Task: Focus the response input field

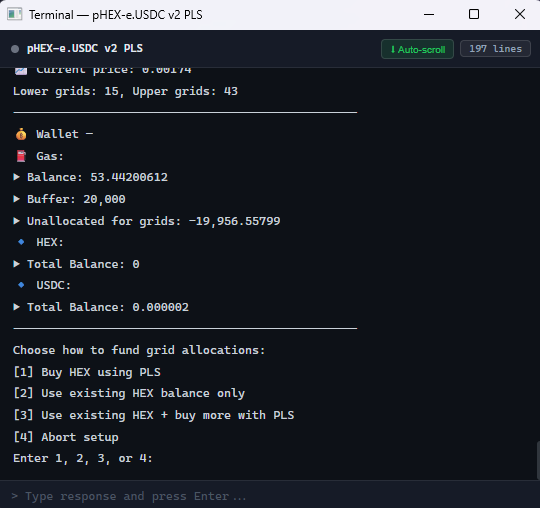Action: click(270, 496)
